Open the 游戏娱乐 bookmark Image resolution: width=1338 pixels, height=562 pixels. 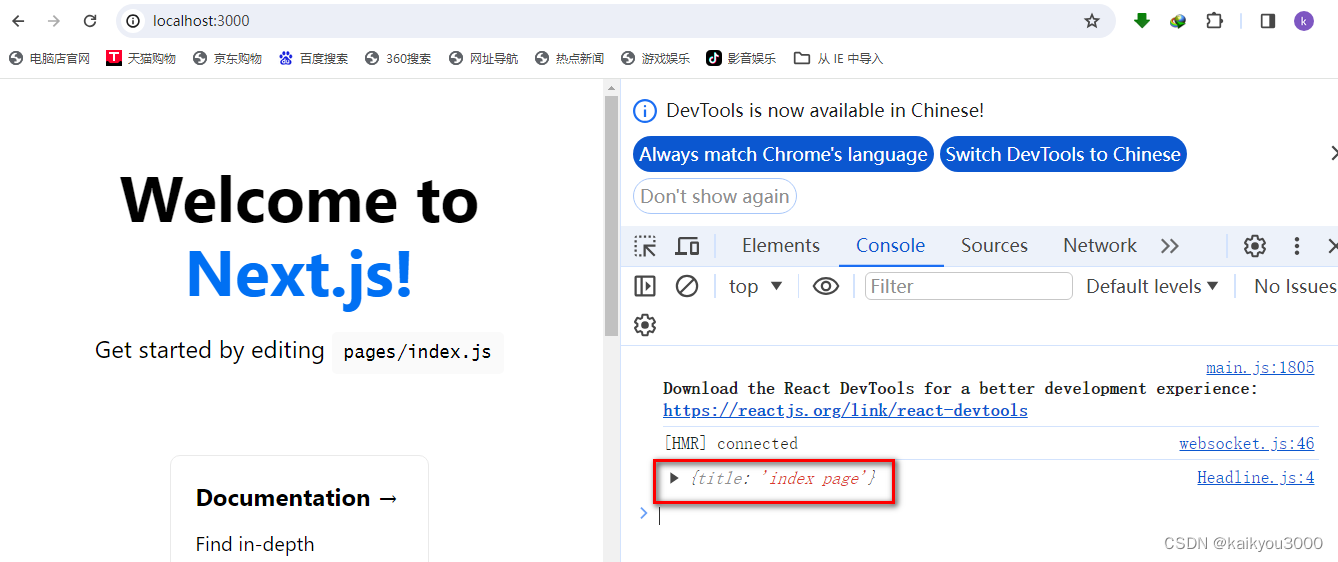[656, 59]
